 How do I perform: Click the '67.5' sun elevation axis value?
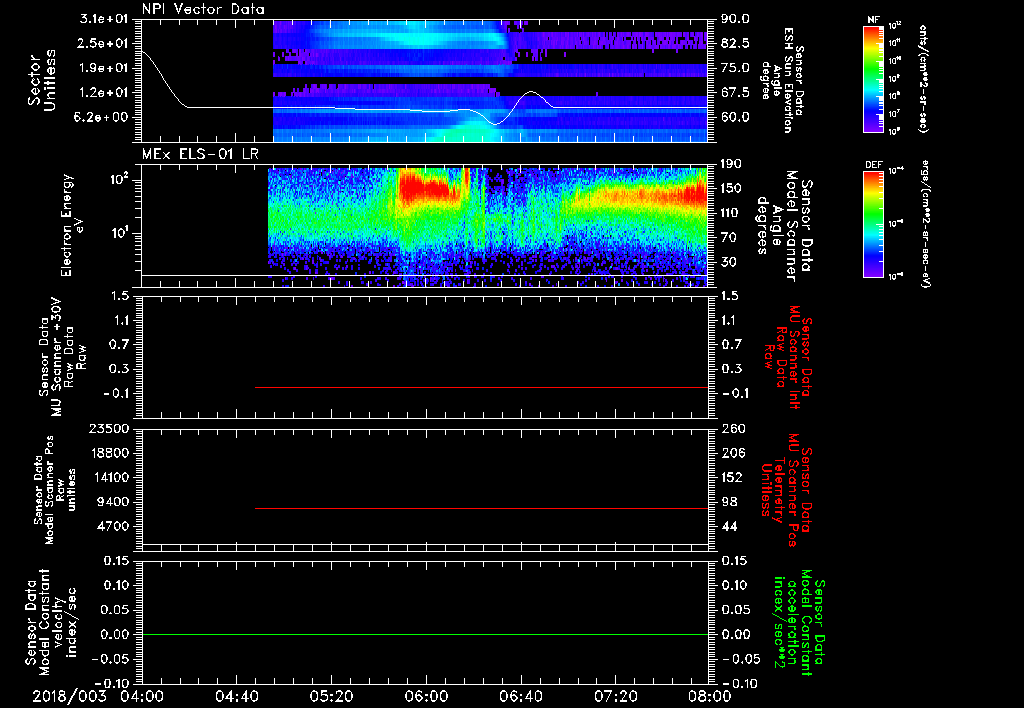(735, 93)
